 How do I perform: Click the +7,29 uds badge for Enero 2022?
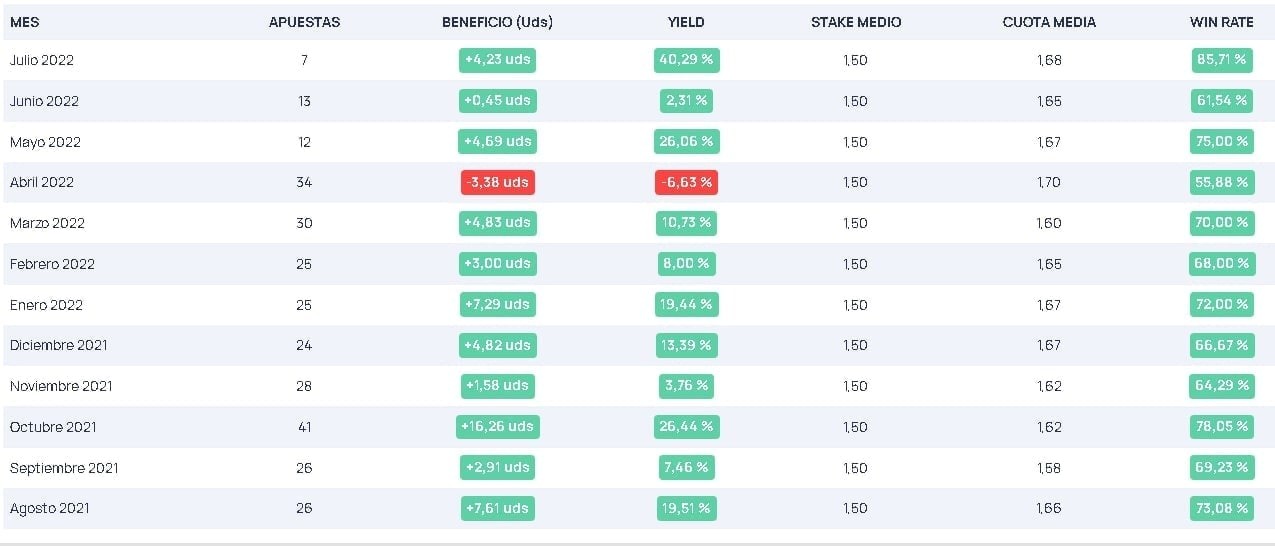coord(497,304)
